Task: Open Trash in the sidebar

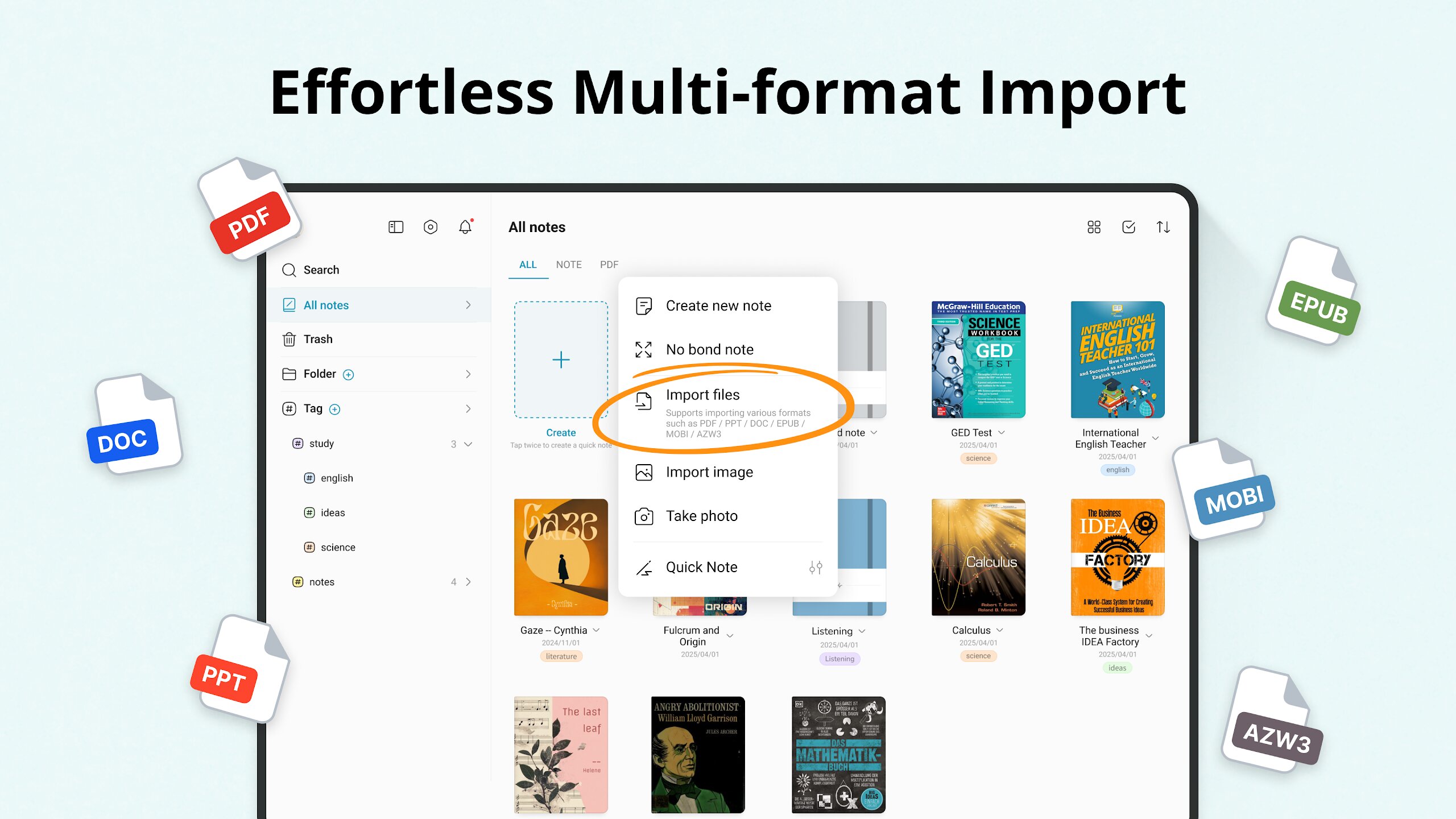Action: pyautogui.click(x=318, y=340)
